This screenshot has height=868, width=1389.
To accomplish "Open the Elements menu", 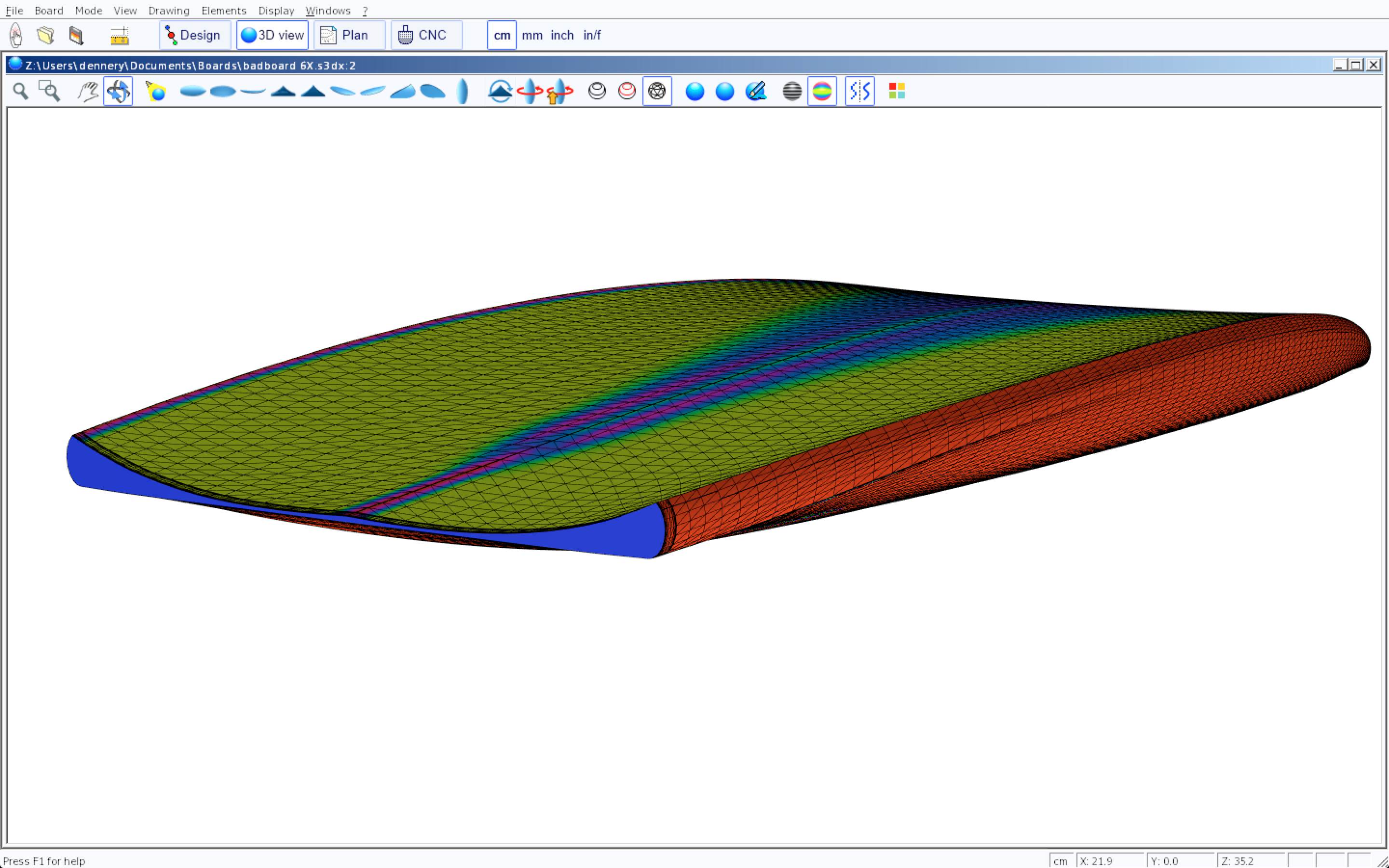I will click(224, 11).
